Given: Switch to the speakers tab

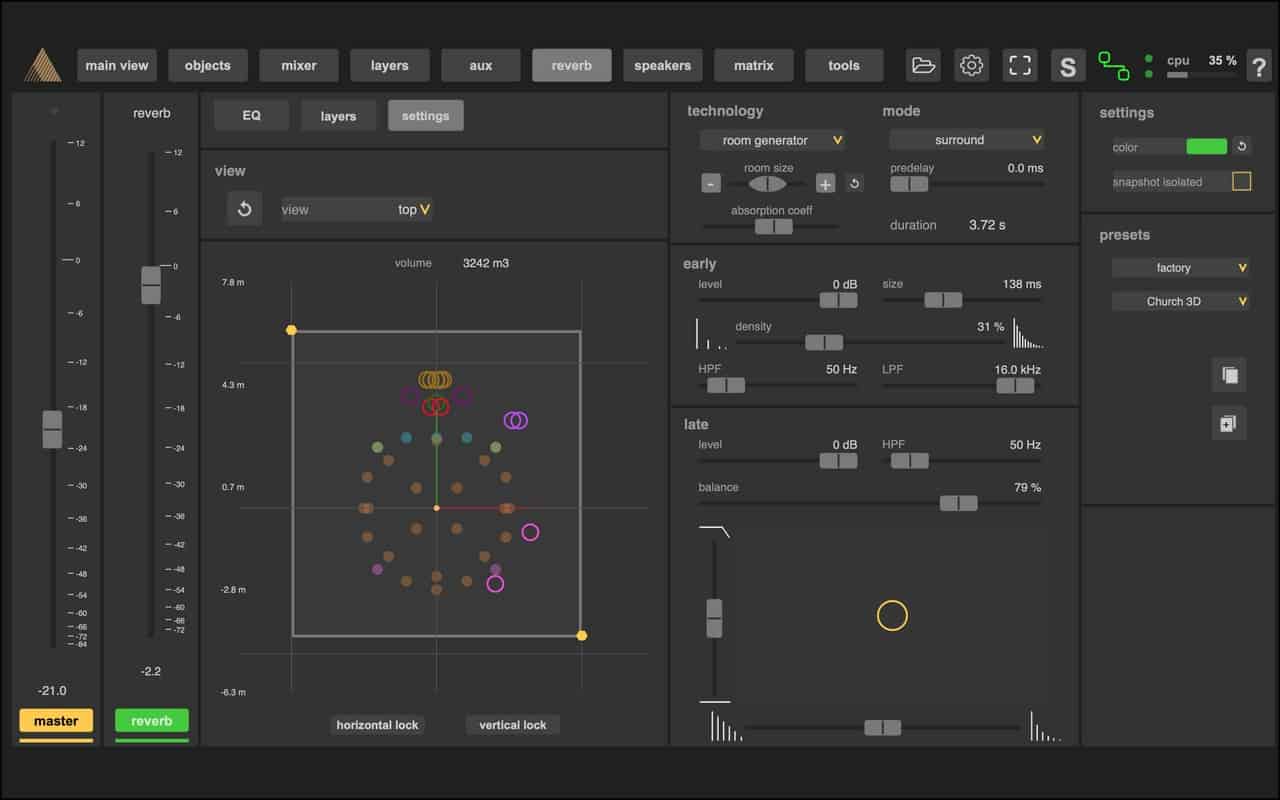Looking at the screenshot, I should click(662, 66).
